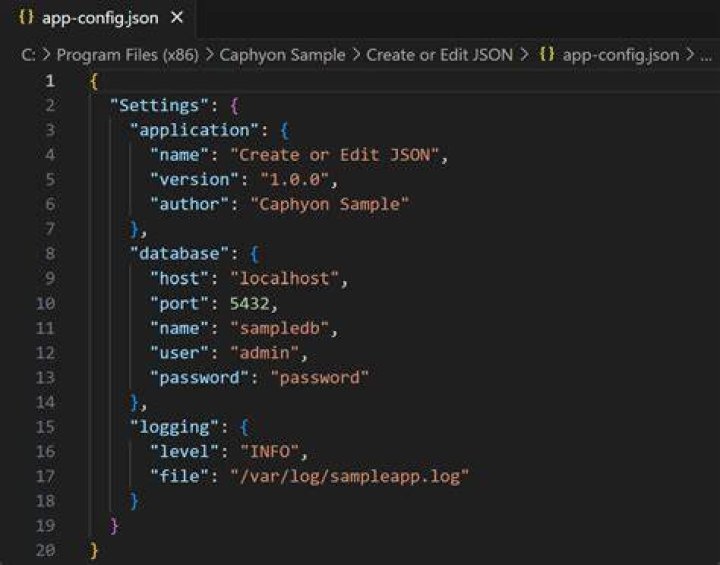Open the app-config.json breadcrumb item
The height and width of the screenshot is (565, 720).
pos(621,55)
